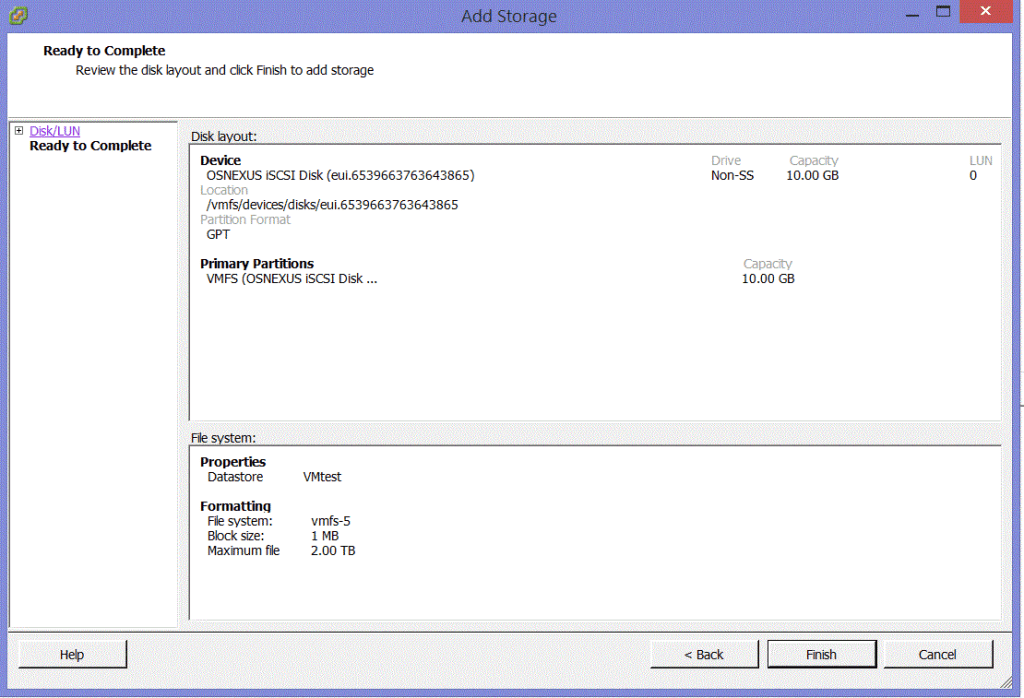Click the GPT partition format value

tap(218, 235)
